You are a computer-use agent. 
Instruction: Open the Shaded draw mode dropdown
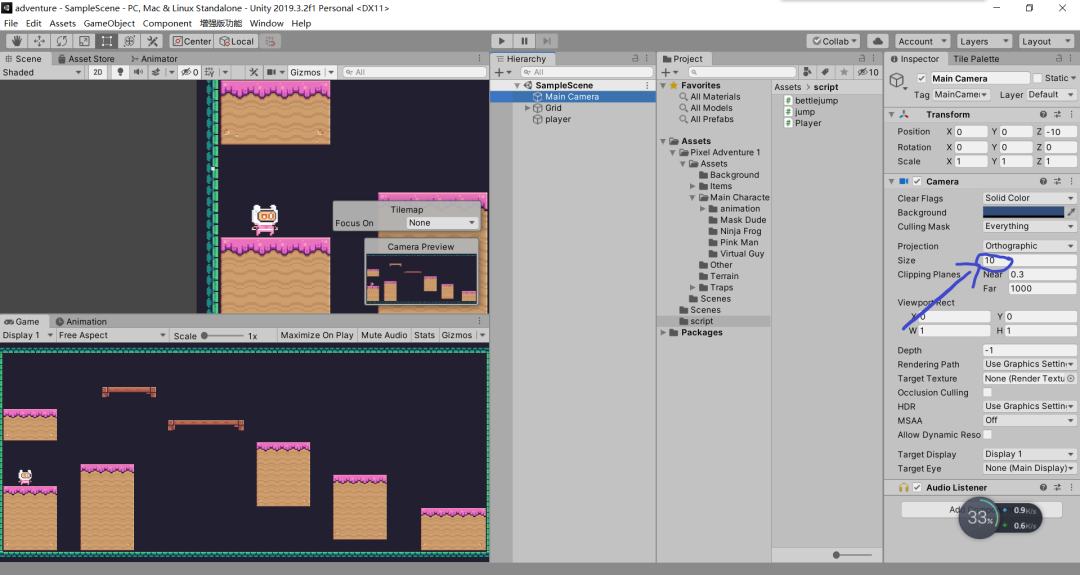[42, 72]
